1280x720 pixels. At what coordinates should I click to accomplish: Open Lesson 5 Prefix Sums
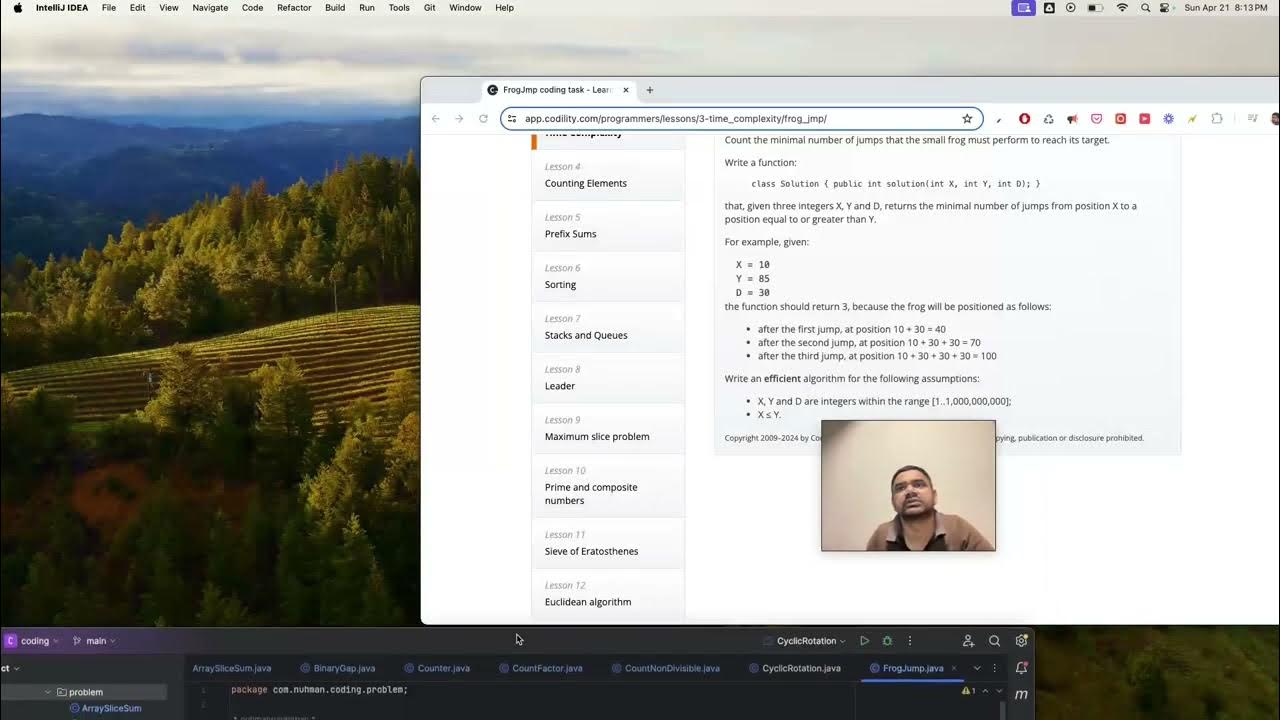608,226
